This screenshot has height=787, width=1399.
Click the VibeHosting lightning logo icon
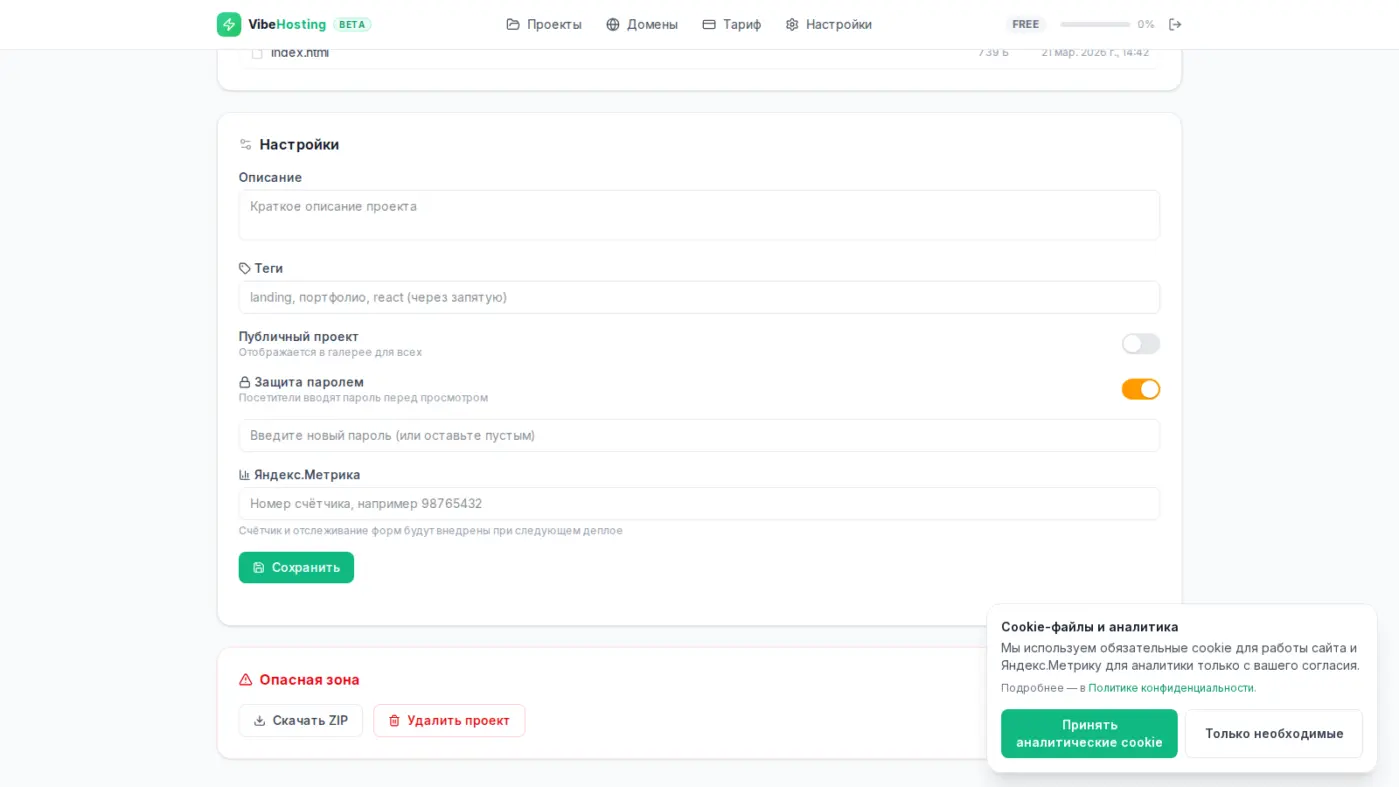pos(229,24)
